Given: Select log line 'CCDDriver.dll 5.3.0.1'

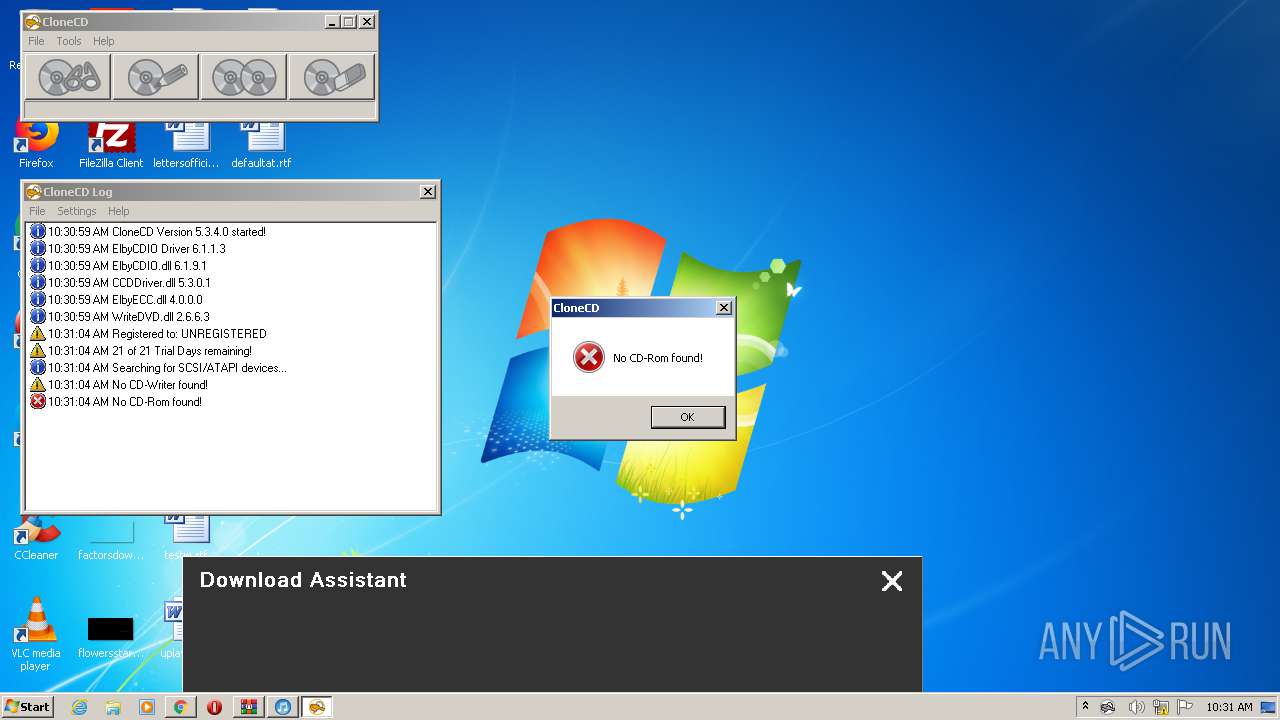Looking at the screenshot, I should coord(120,283).
